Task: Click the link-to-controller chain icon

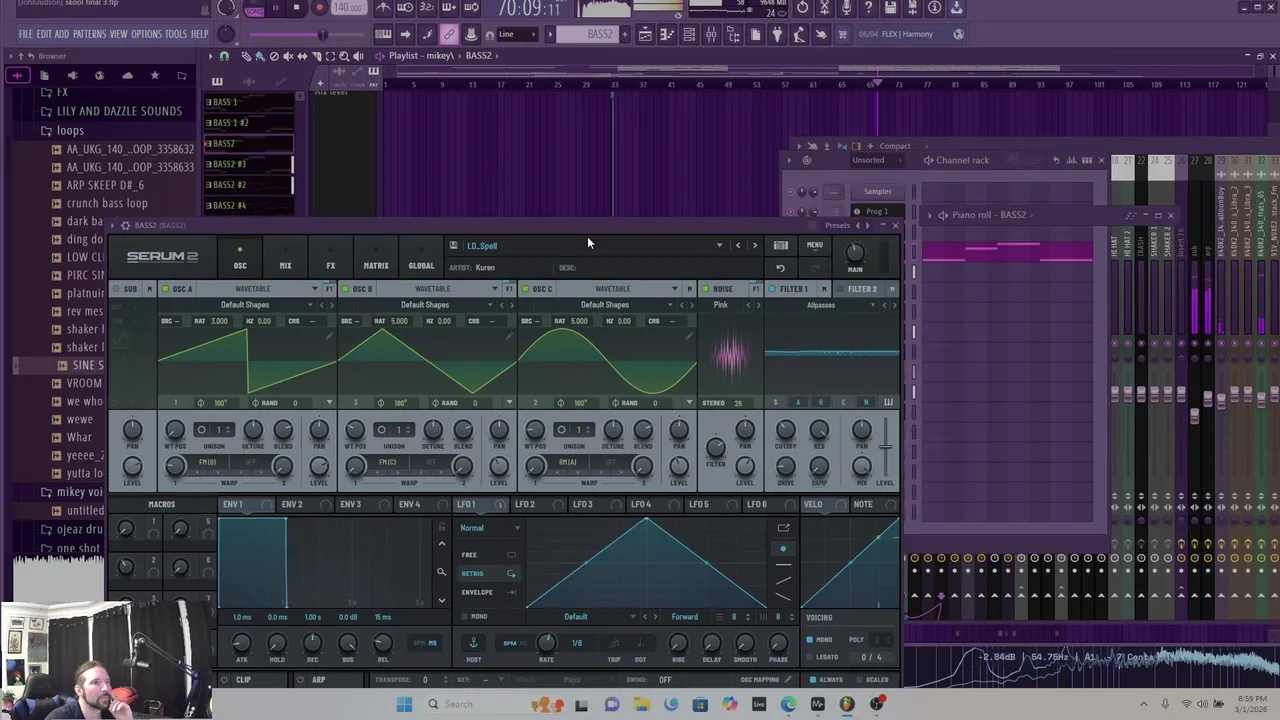Action: click(449, 35)
